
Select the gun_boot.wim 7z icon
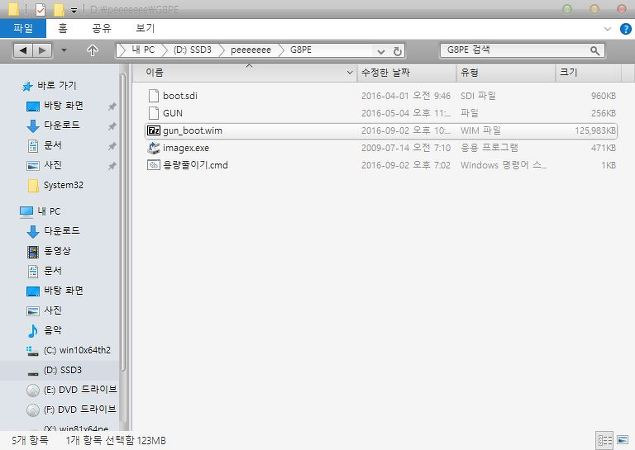(153, 130)
